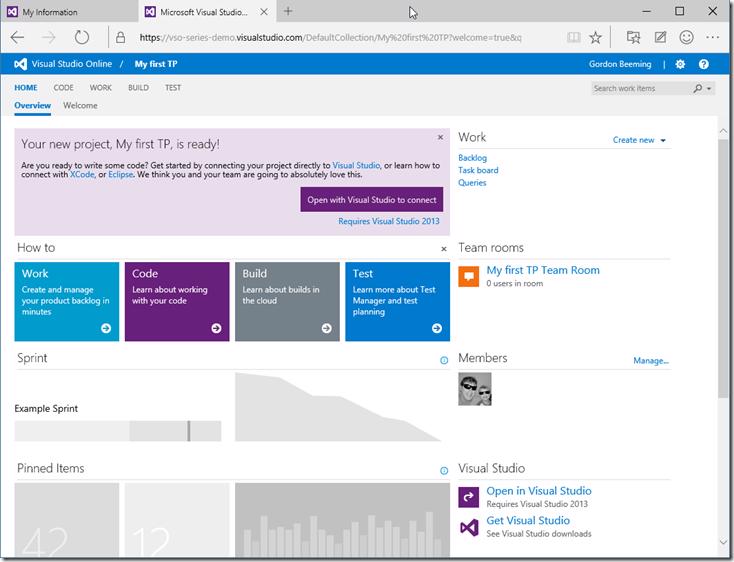The height and width of the screenshot is (562, 734).
Task: Expand the Create new dropdown
Action: click(639, 140)
